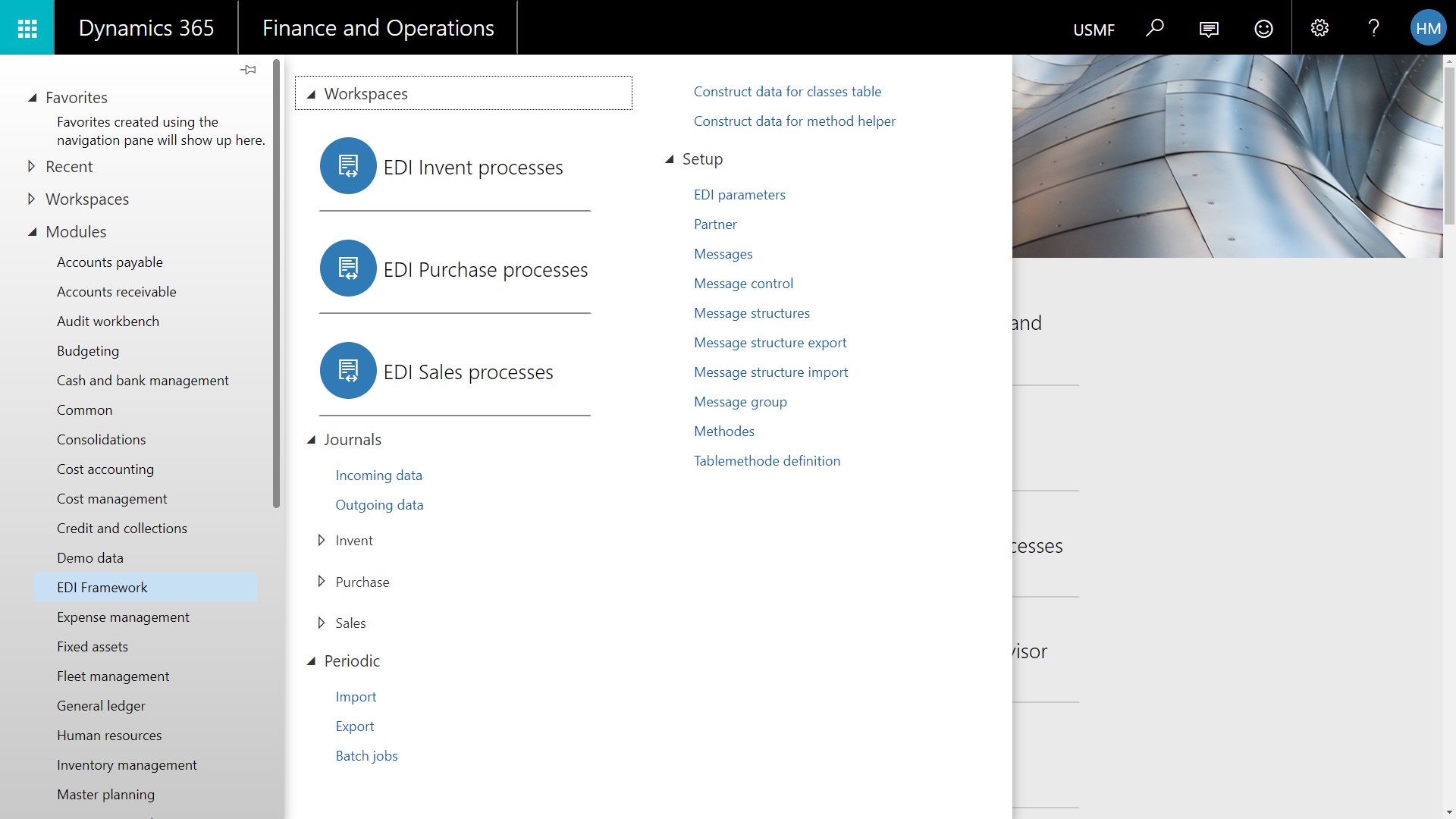Click the Export periodic link
1456x819 pixels.
355,726
